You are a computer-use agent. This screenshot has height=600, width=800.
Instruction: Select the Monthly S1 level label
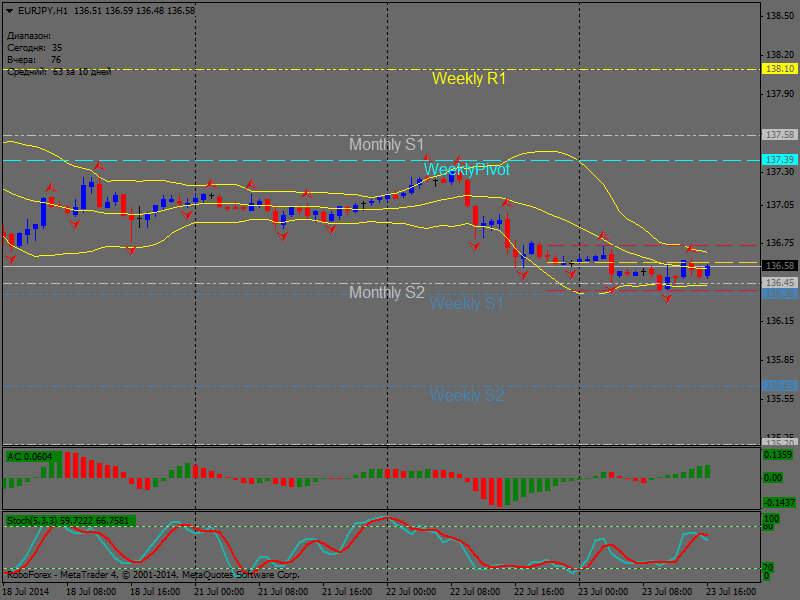386,145
